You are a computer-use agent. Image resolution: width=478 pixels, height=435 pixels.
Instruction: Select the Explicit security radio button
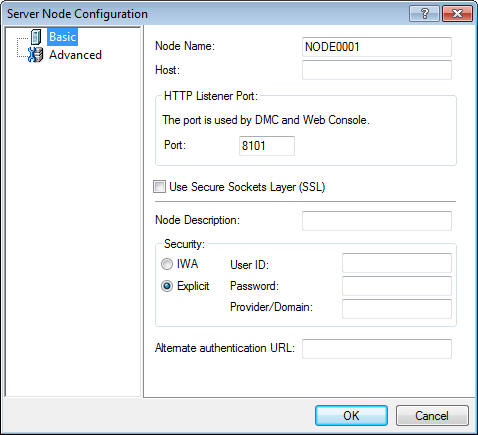pos(167,286)
